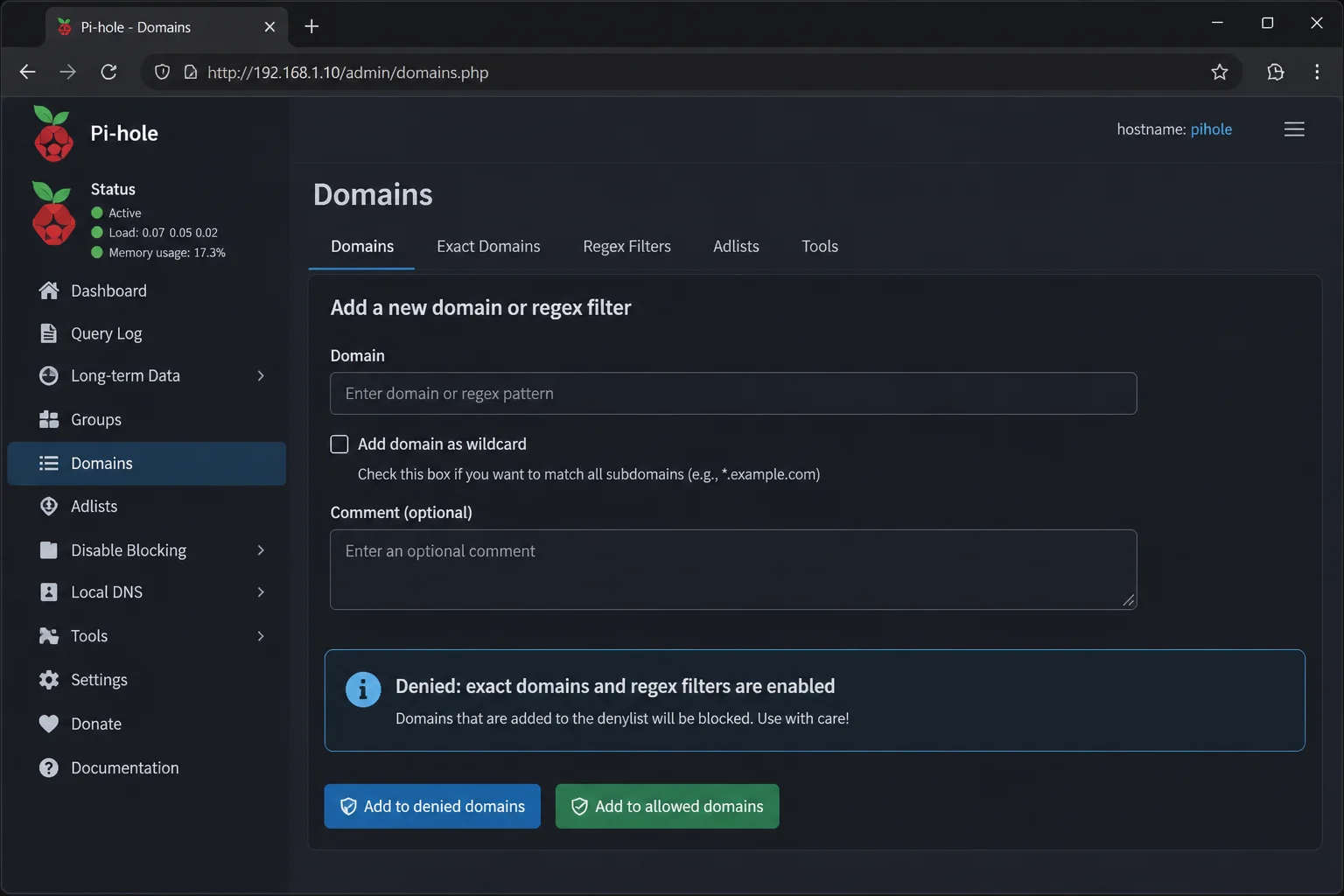This screenshot has height=896, width=1344.
Task: Open the pihole hostname link
Action: pyautogui.click(x=1211, y=129)
